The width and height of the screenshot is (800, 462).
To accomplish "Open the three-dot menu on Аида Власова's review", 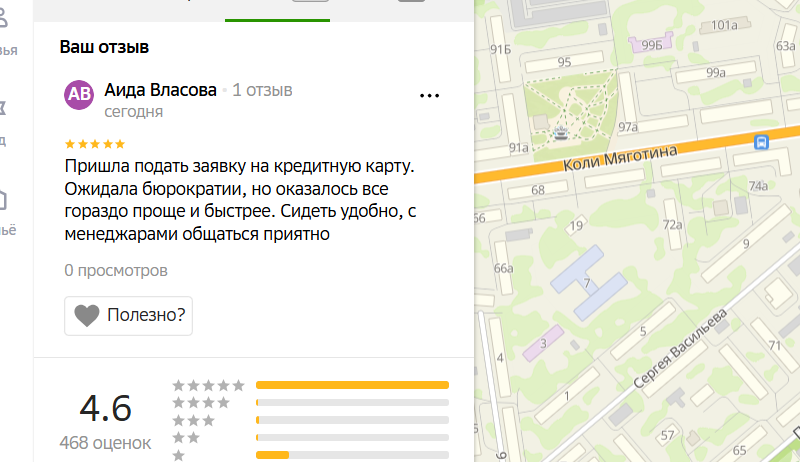I will coord(429,95).
